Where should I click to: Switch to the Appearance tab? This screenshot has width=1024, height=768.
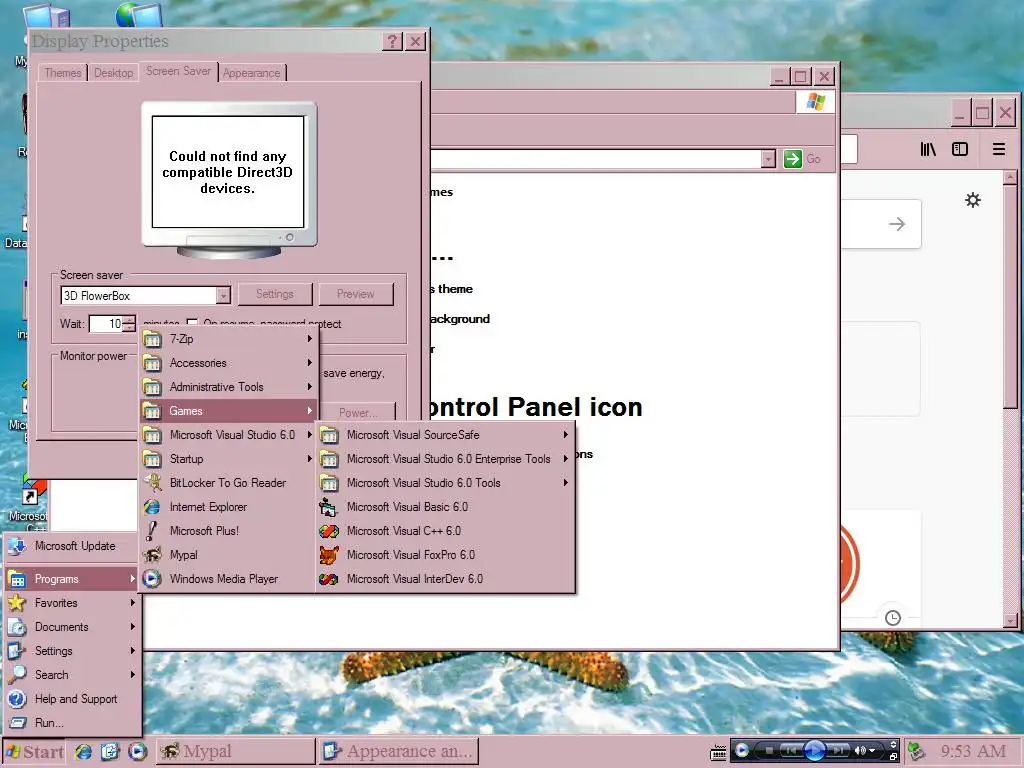[251, 73]
